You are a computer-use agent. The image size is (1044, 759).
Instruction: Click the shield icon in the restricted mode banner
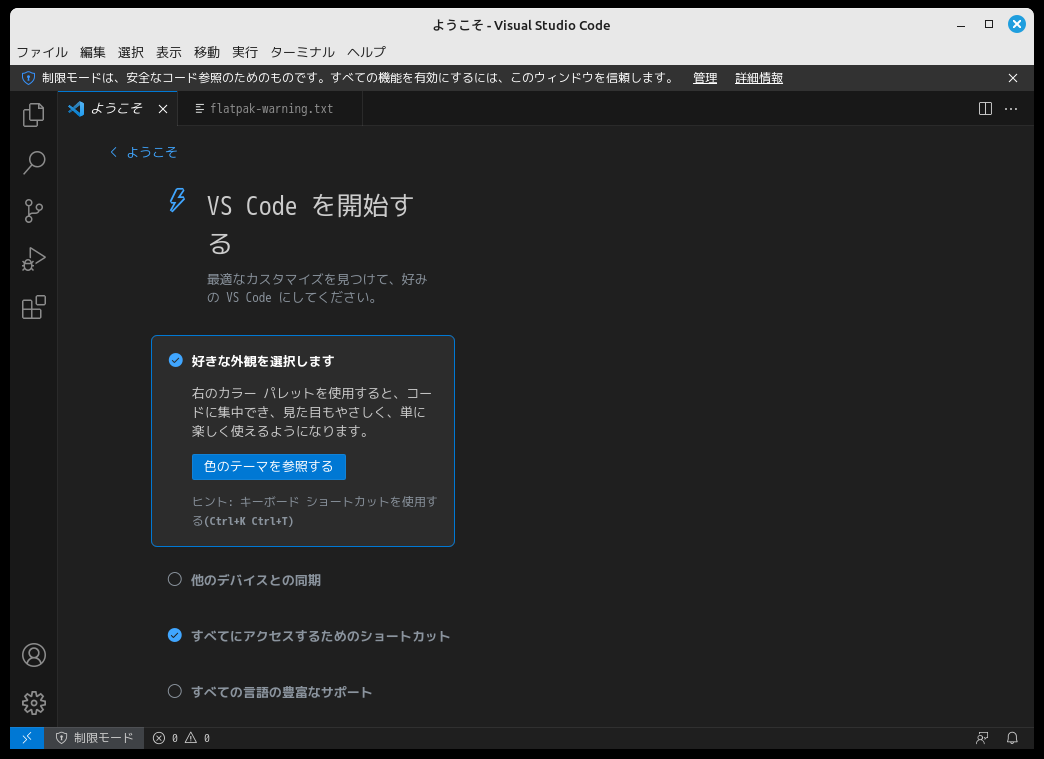tap(28, 78)
